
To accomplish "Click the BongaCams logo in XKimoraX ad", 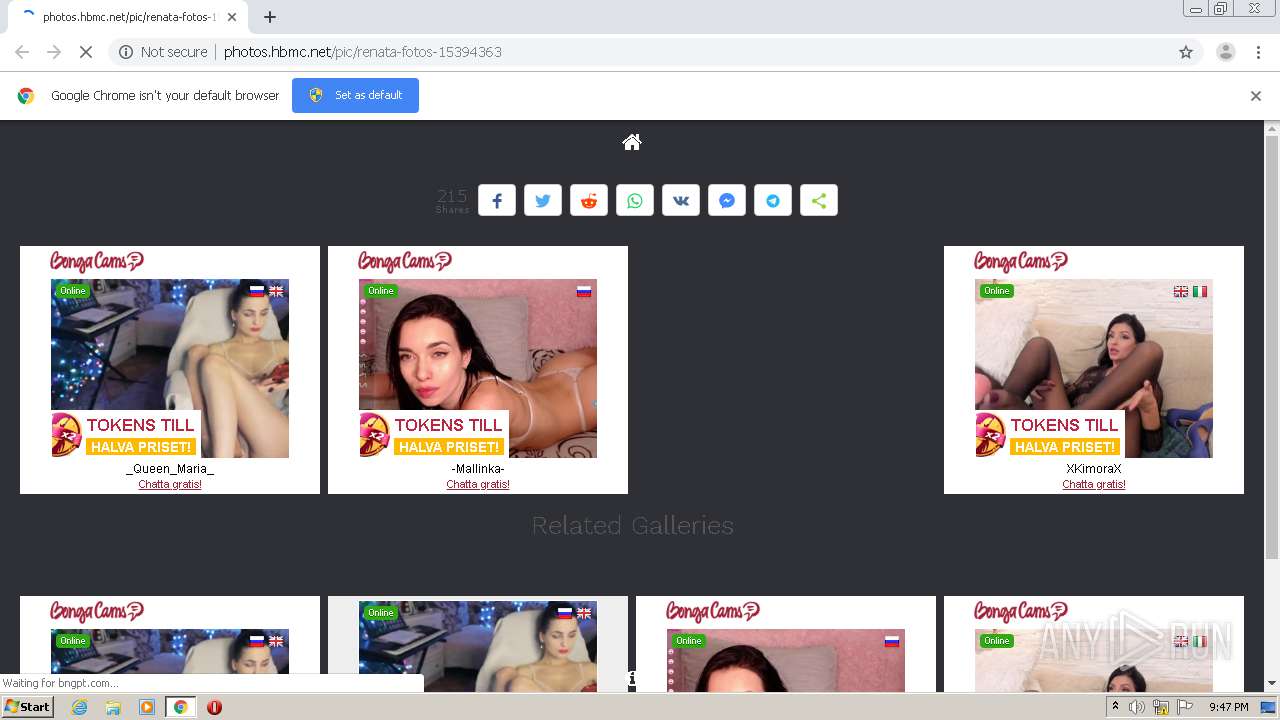I will click(1021, 262).
